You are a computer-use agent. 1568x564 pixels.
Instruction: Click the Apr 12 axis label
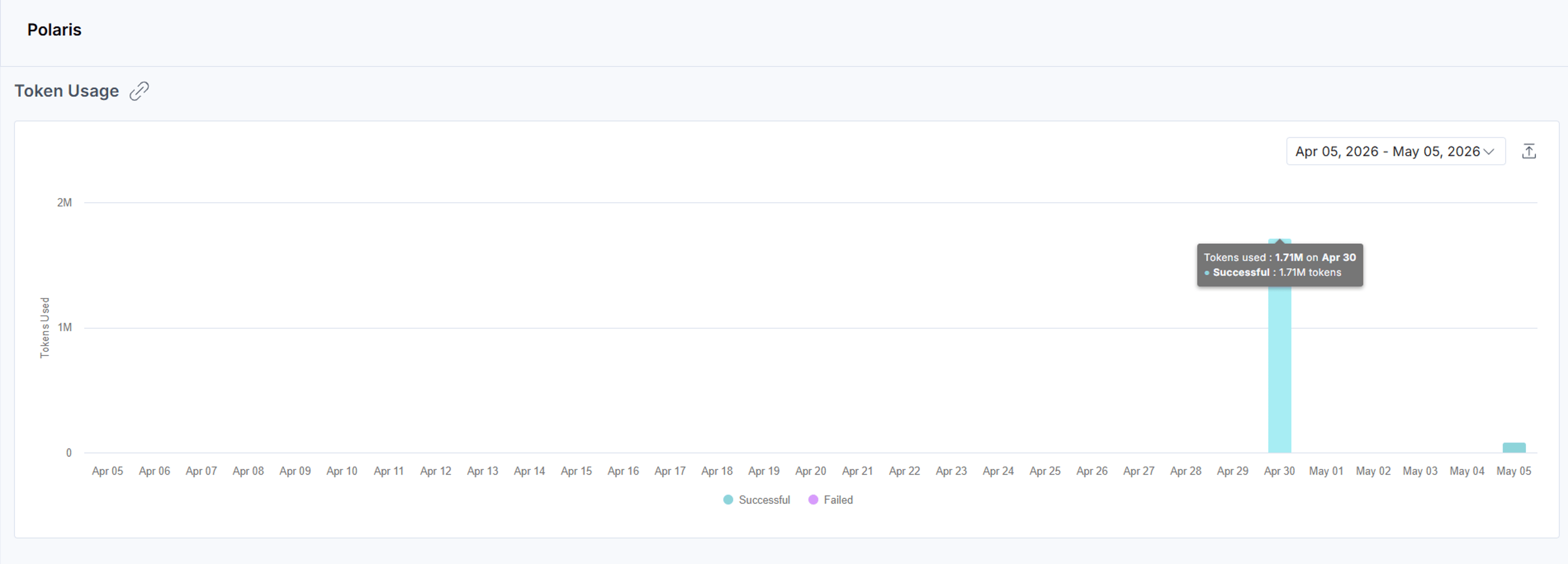pos(435,471)
